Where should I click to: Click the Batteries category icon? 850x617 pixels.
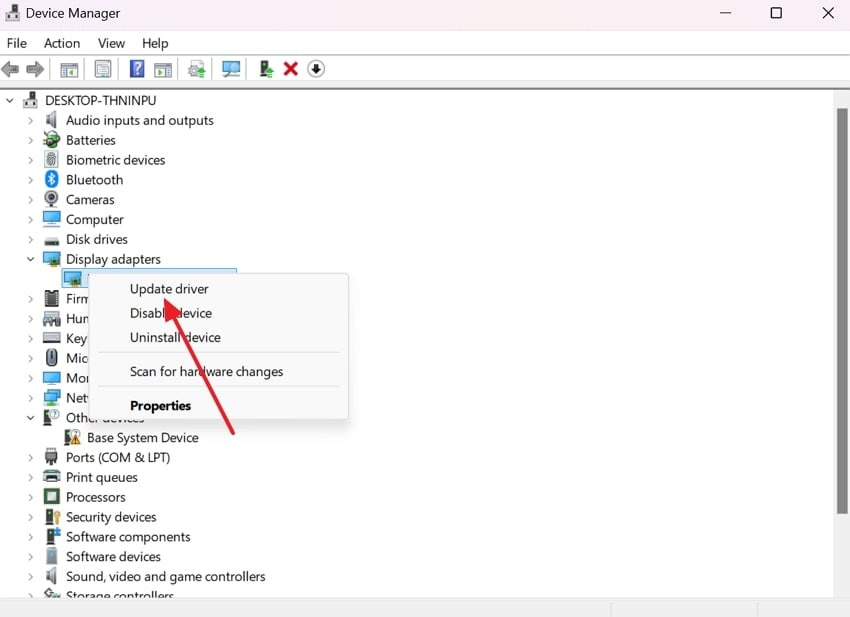(51, 140)
